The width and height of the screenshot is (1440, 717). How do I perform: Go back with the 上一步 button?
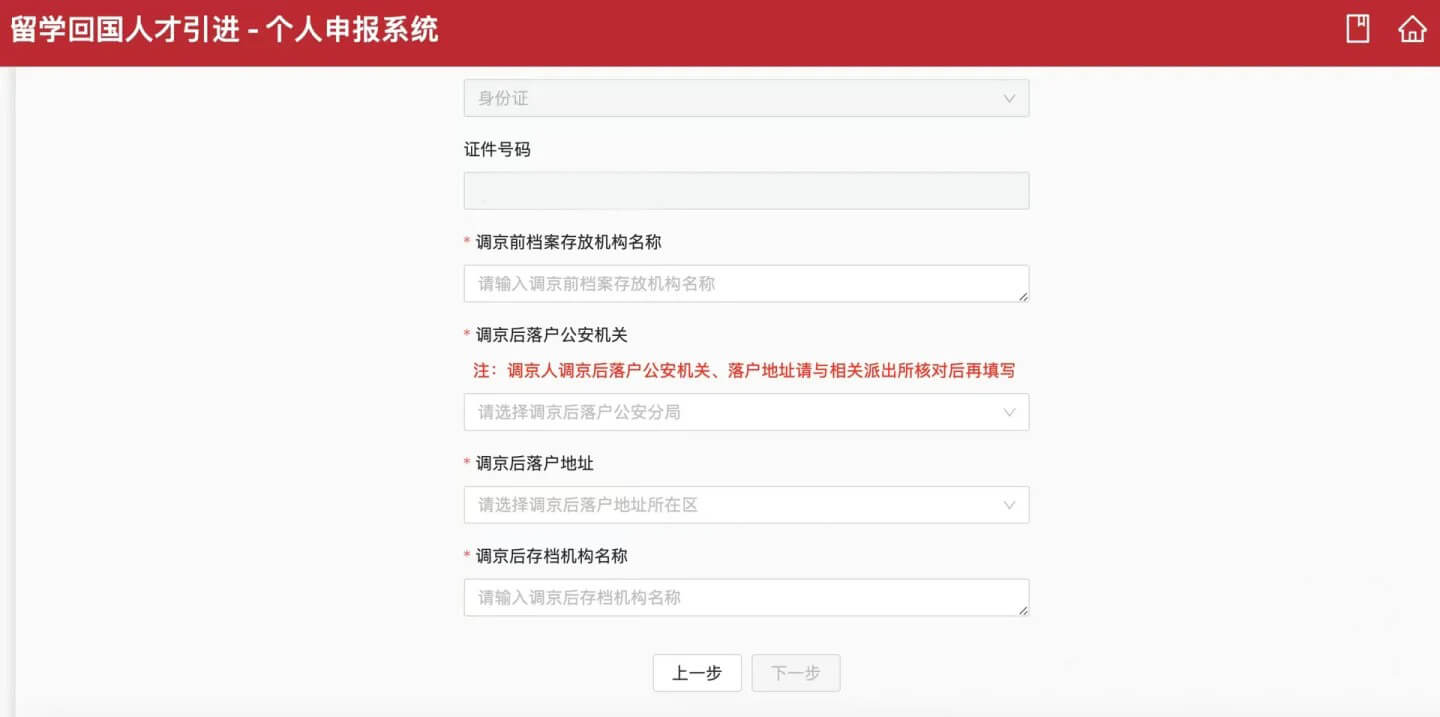tap(696, 673)
